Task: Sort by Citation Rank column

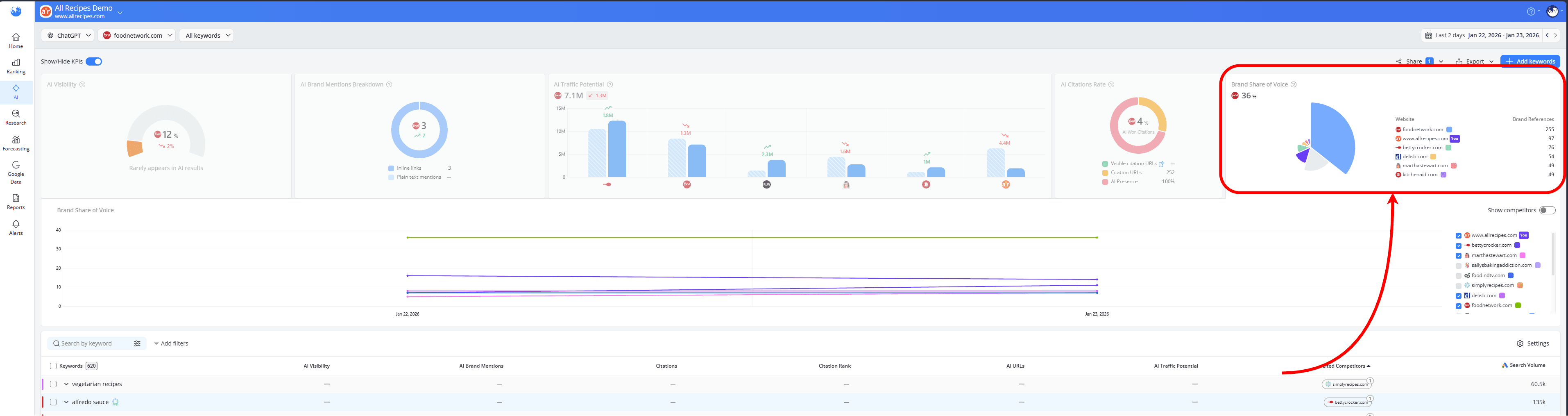Action: click(834, 366)
